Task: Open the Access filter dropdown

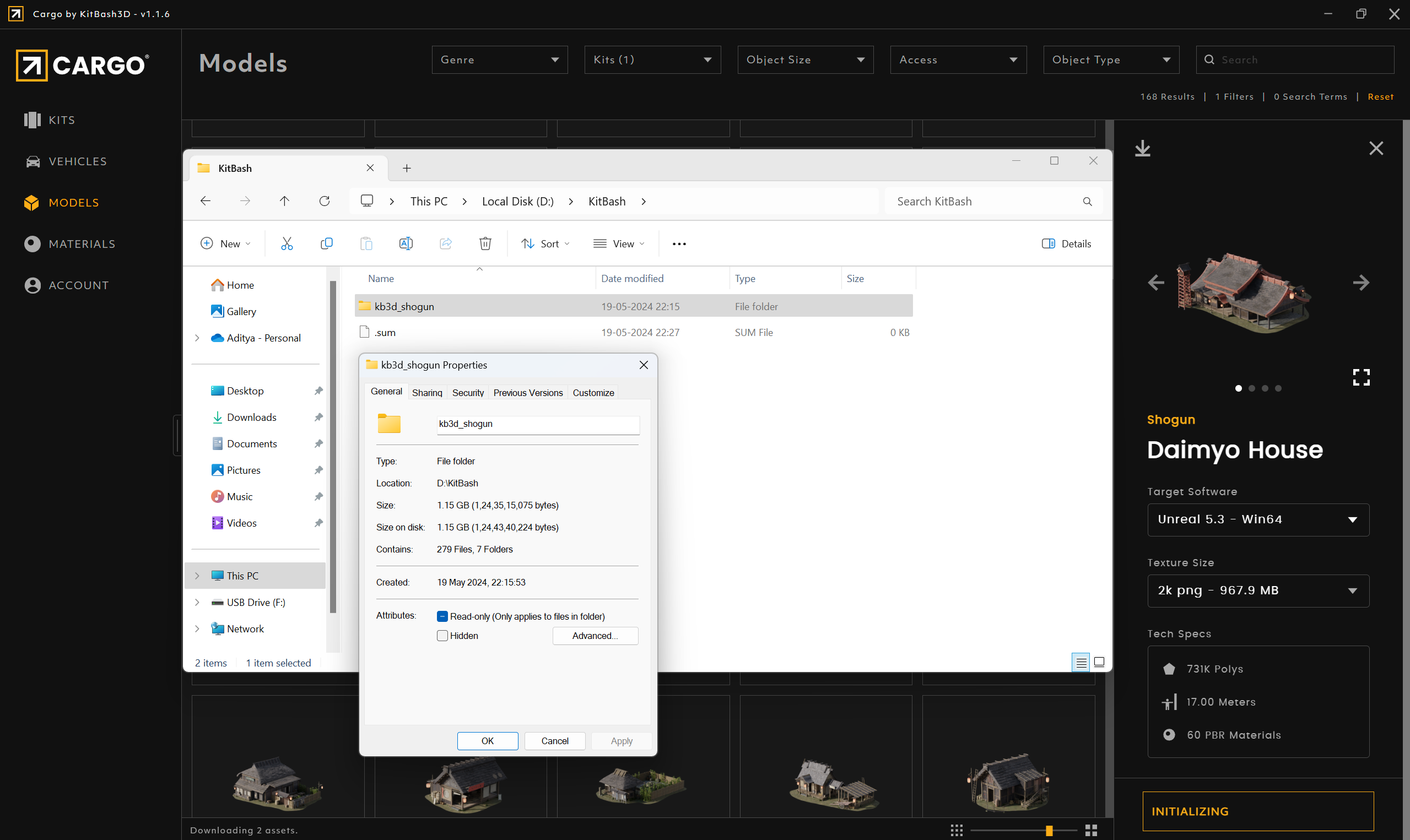Action: [x=958, y=59]
